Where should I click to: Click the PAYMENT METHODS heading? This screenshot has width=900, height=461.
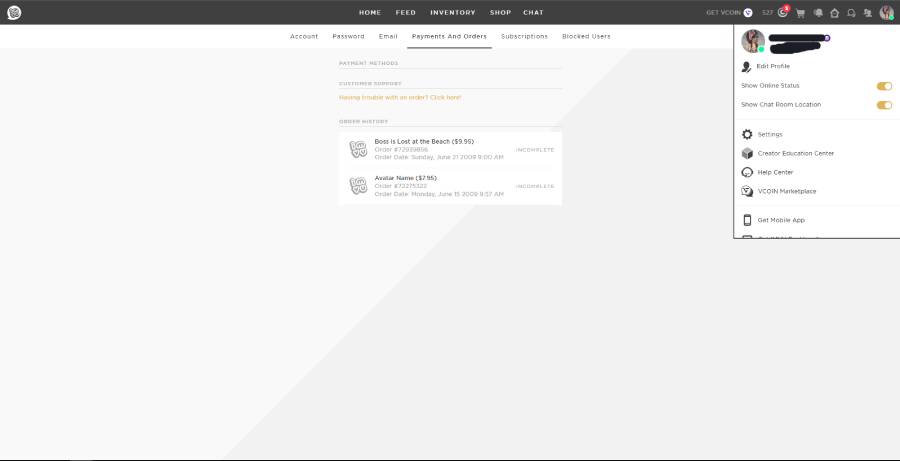point(368,63)
